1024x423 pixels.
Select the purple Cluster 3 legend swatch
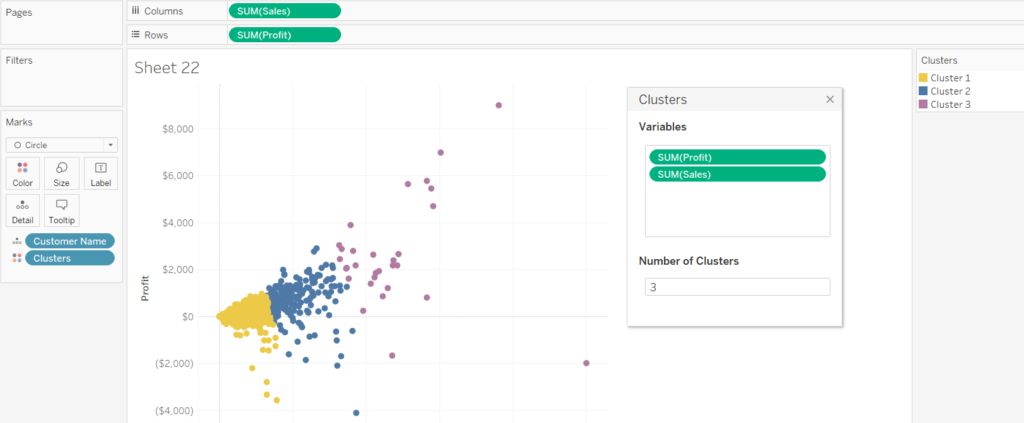pos(924,104)
